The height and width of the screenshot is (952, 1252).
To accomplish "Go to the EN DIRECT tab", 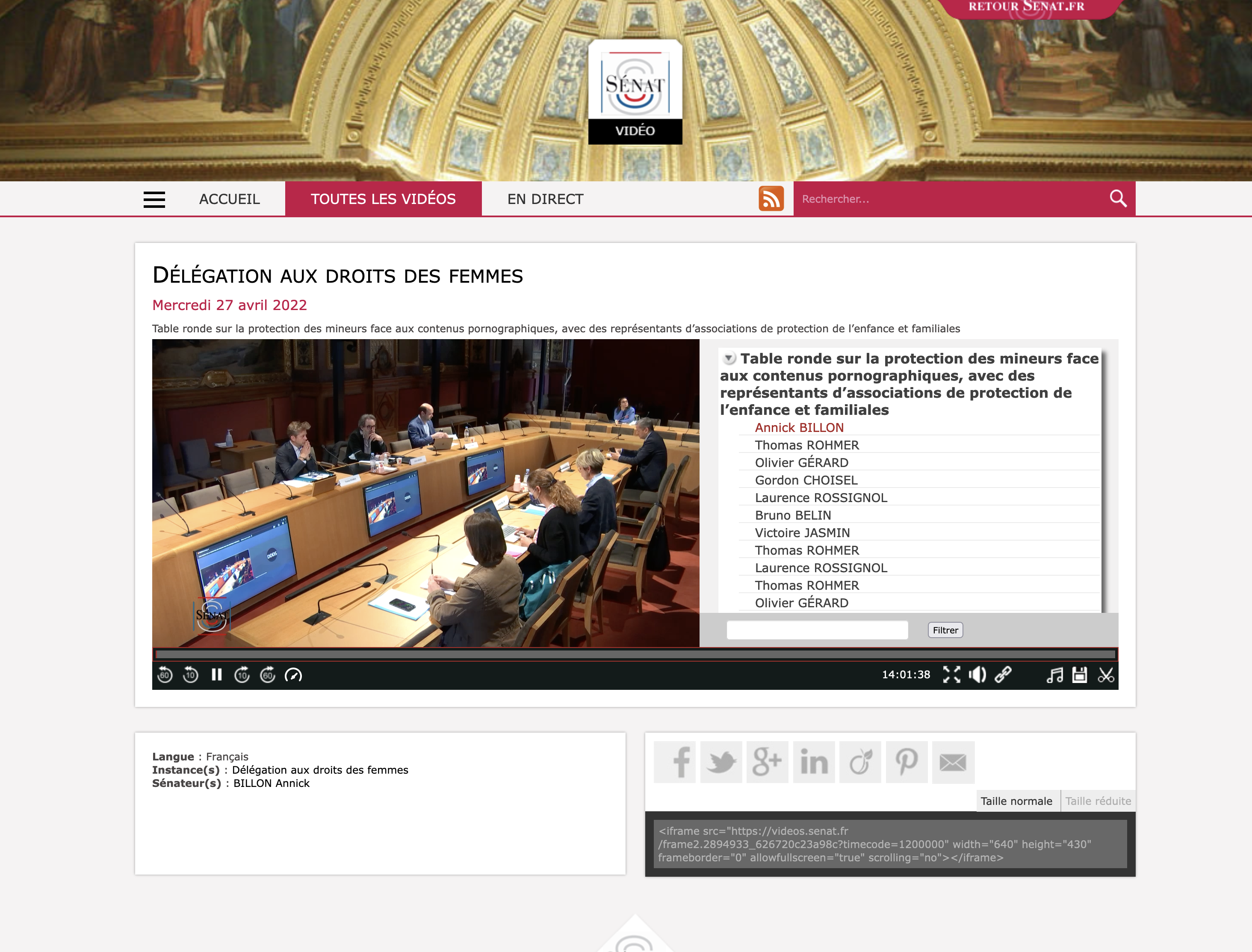I will [545, 199].
